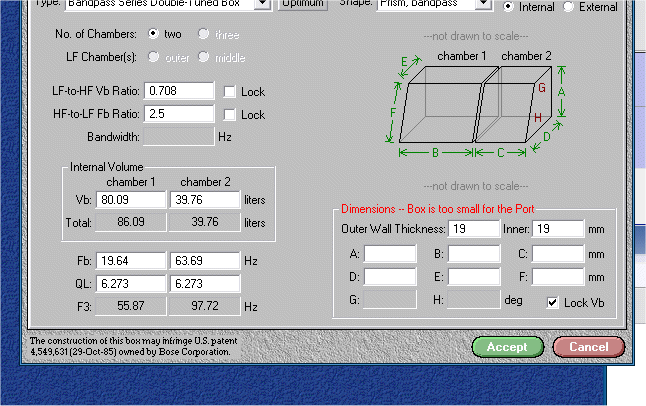
Task: Click the Cancel button
Action: pos(589,347)
